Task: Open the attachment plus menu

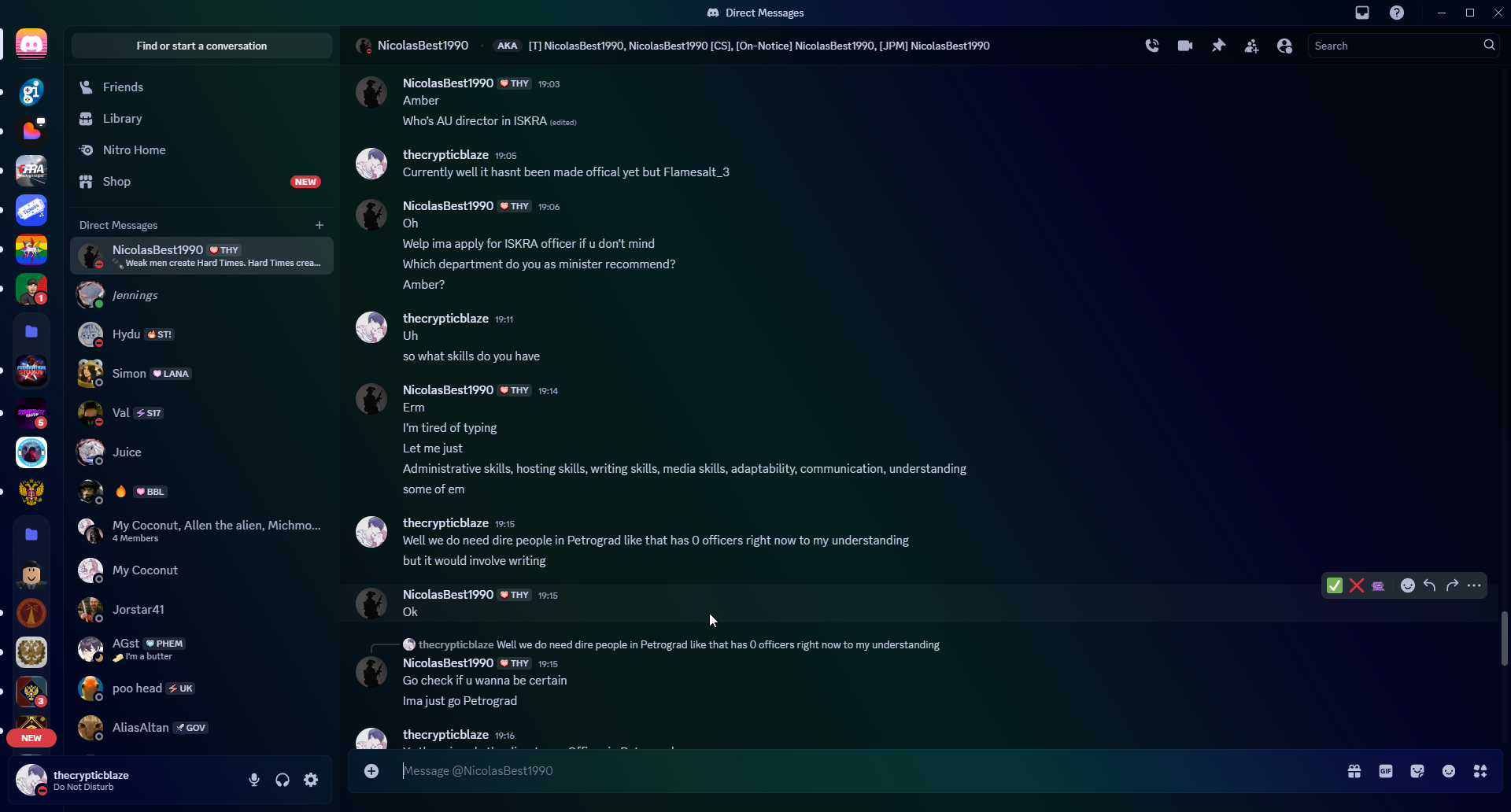Action: (x=371, y=771)
